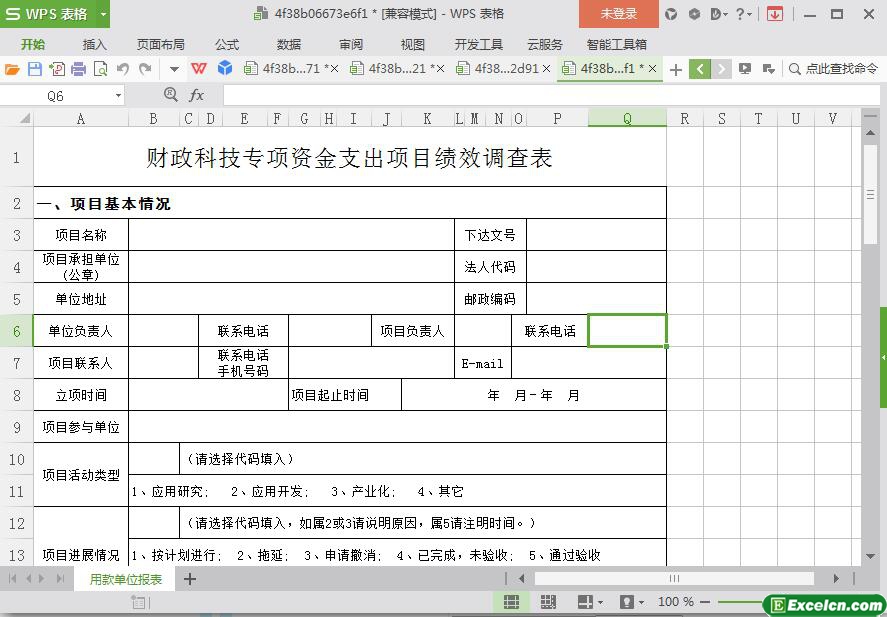887x617 pixels.
Task: Expand the quick access toolbar customize arrow
Action: pyautogui.click(x=174, y=69)
